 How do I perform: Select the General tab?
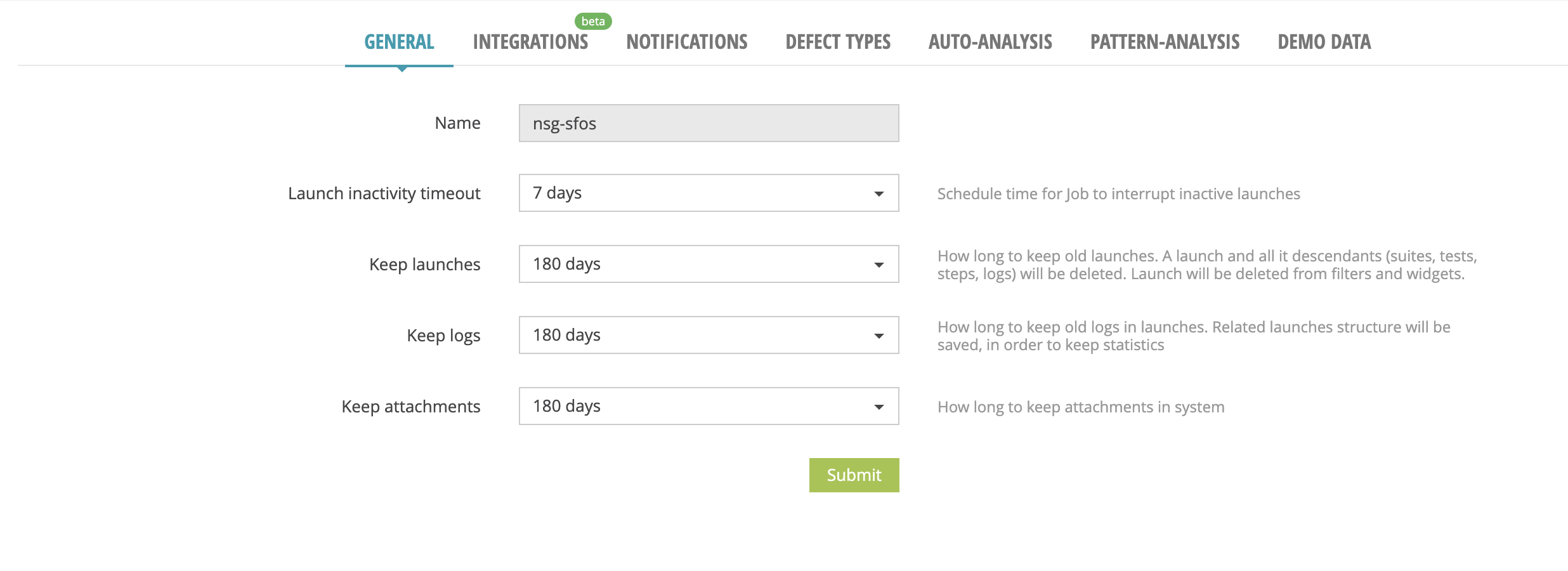point(398,42)
